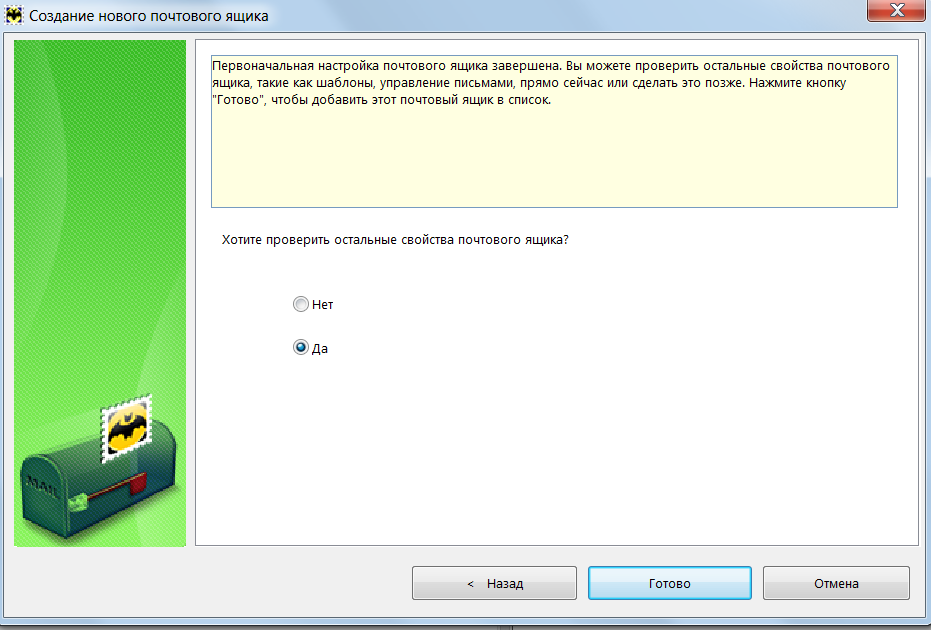Choose the "Нет" option label text
The width and height of the screenshot is (931, 630).
(x=322, y=305)
